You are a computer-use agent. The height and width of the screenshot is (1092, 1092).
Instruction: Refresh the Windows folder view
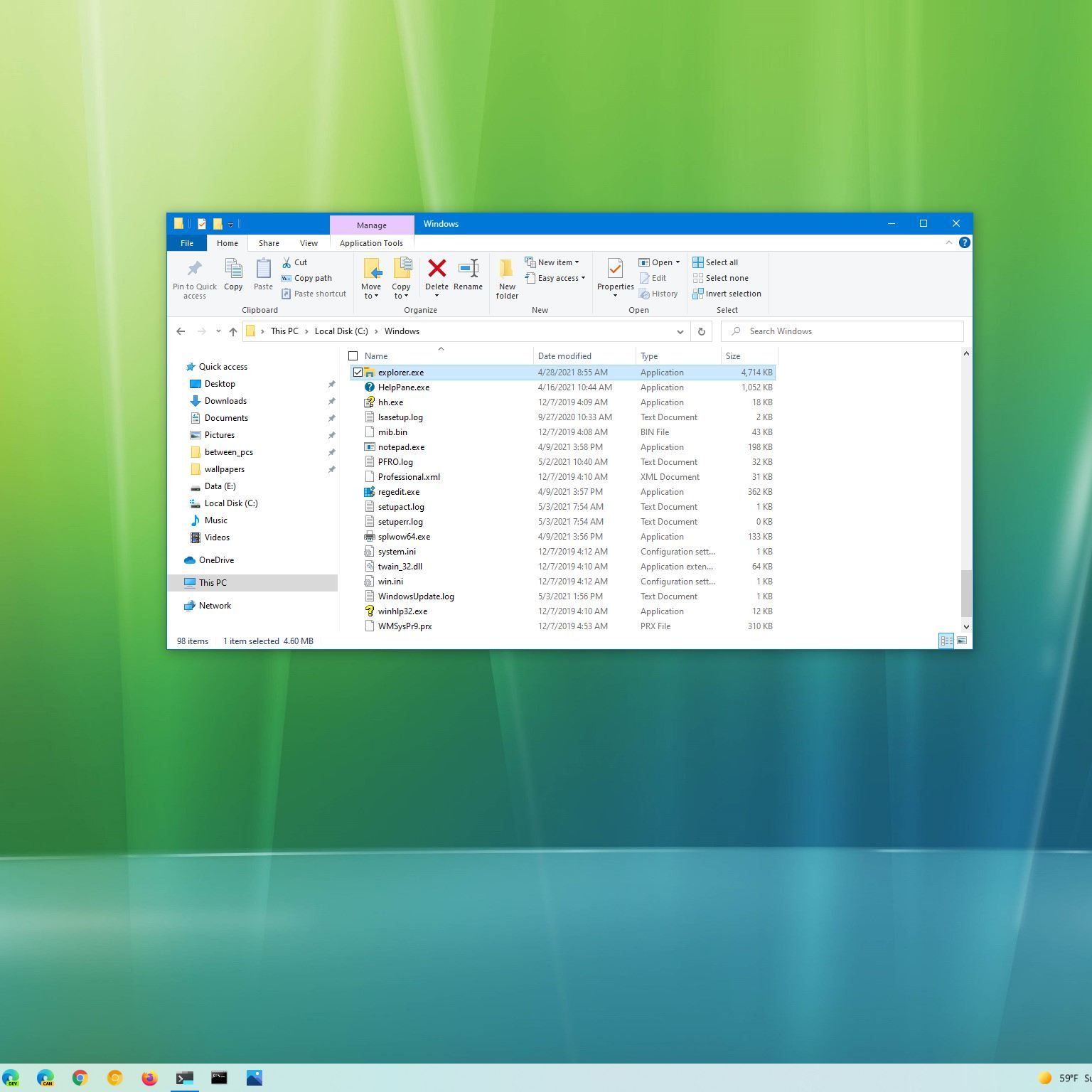[701, 331]
